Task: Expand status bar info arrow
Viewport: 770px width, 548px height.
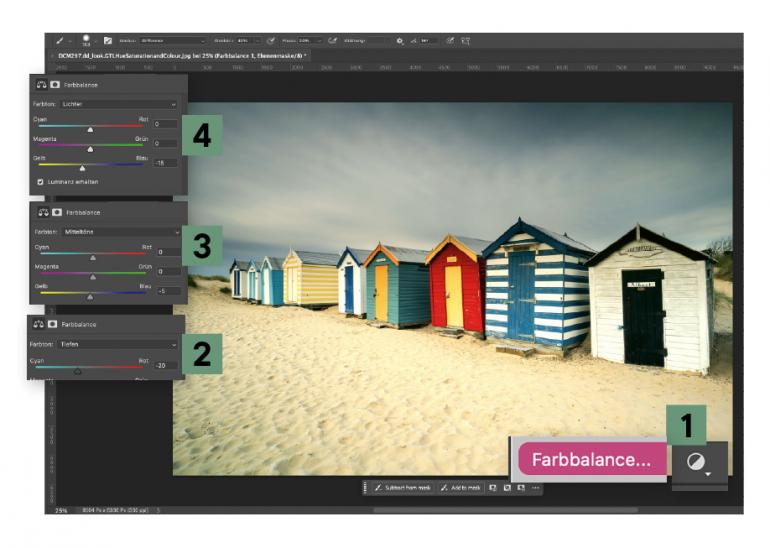Action: pyautogui.click(x=158, y=511)
